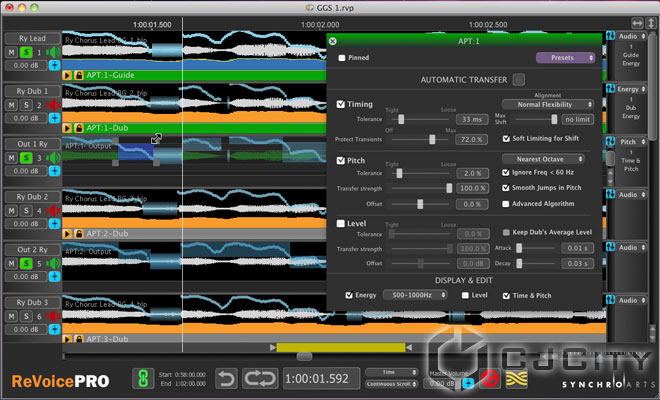Click the 1:00:01.592 timecode display
Screen dimensions: 660x400
(322, 379)
